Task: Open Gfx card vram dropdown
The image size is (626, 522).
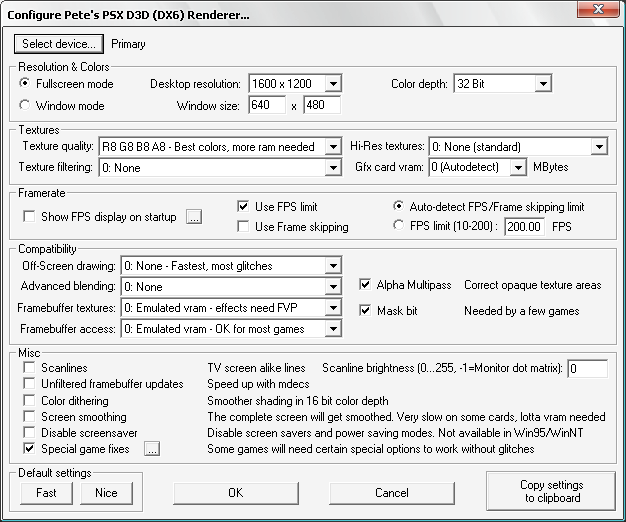Action: [477, 167]
